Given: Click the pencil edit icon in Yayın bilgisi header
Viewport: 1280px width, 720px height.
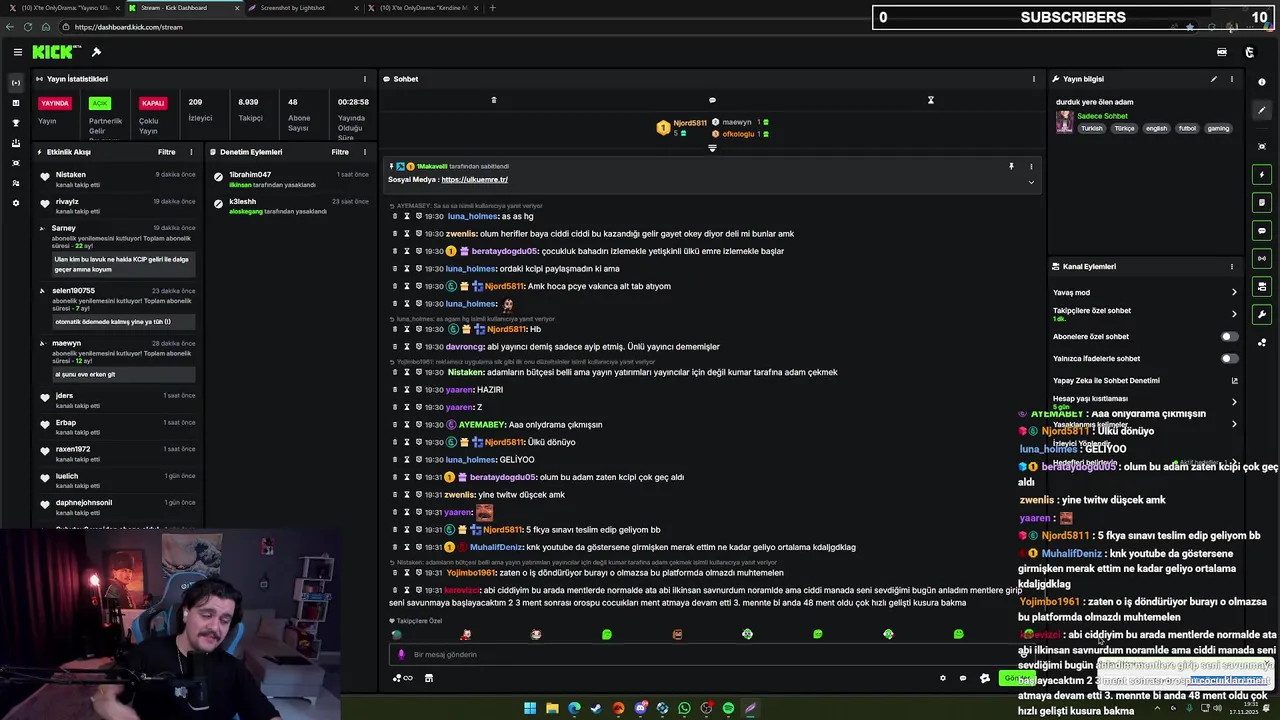Looking at the screenshot, I should click(1214, 79).
